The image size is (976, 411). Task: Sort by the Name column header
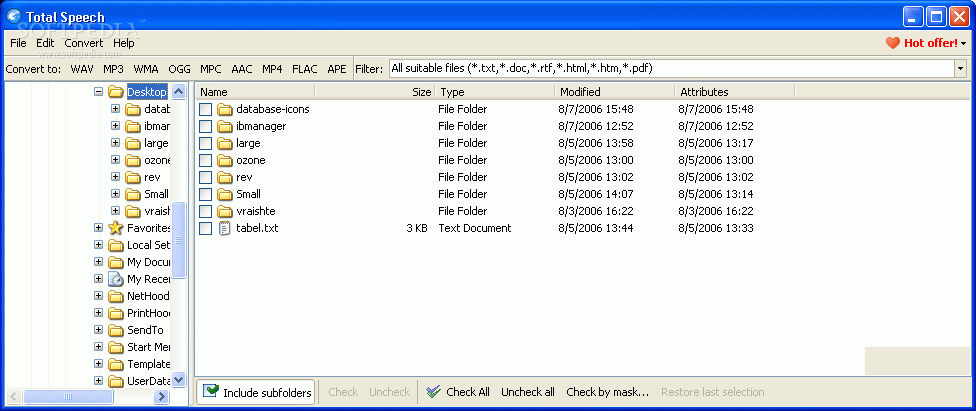click(257, 92)
